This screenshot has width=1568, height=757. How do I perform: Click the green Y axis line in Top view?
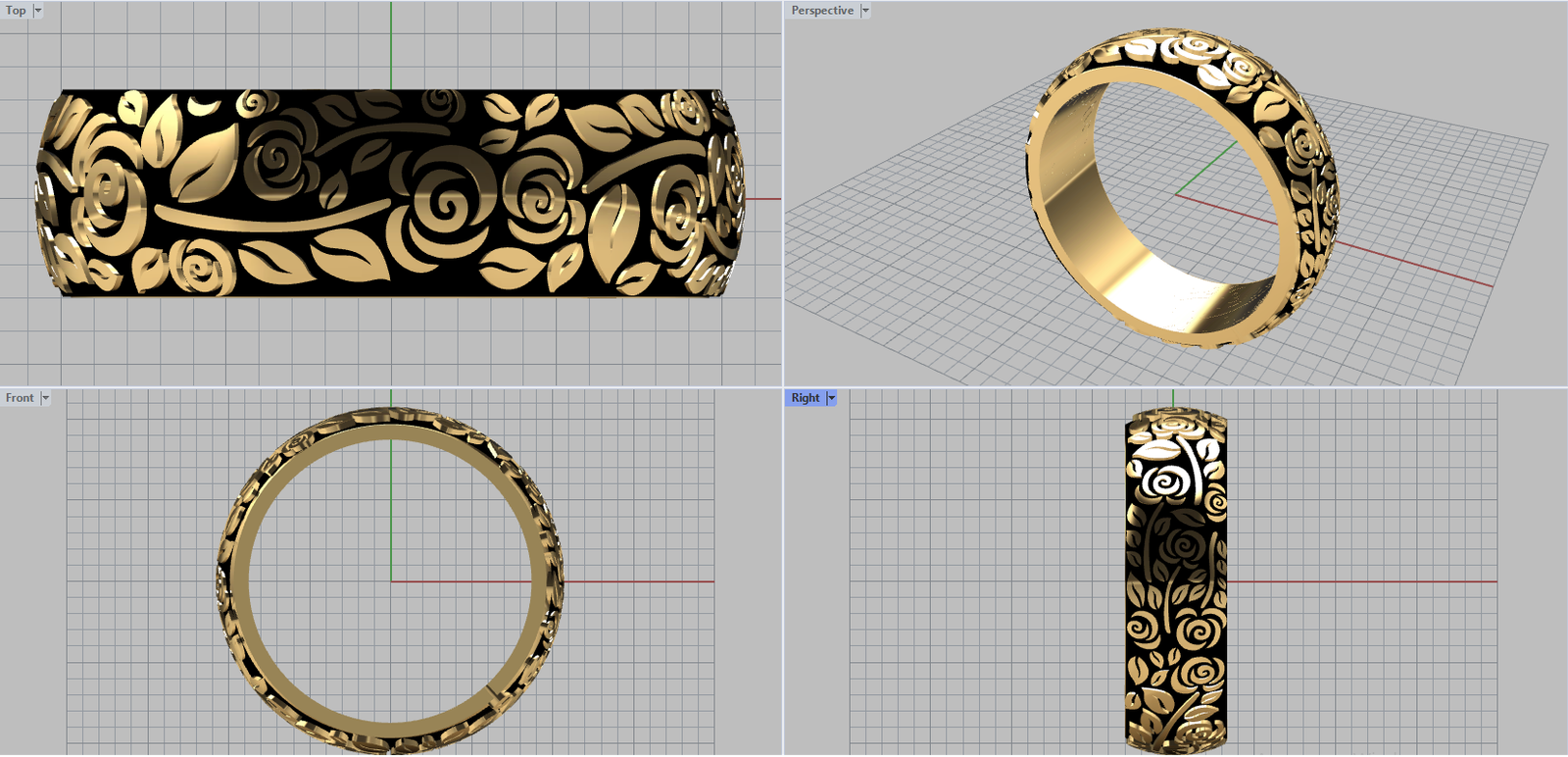(391, 44)
